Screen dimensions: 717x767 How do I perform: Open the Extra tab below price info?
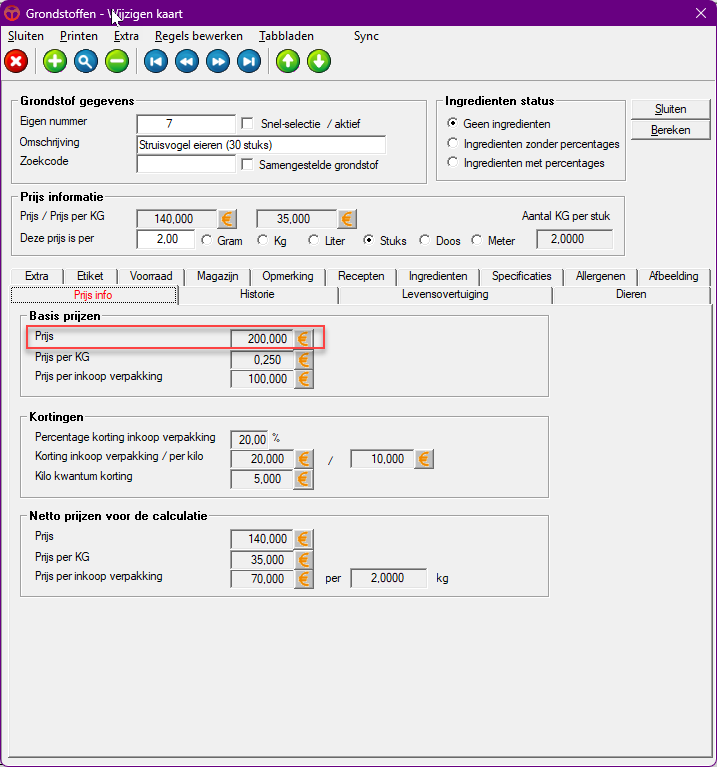coord(37,276)
